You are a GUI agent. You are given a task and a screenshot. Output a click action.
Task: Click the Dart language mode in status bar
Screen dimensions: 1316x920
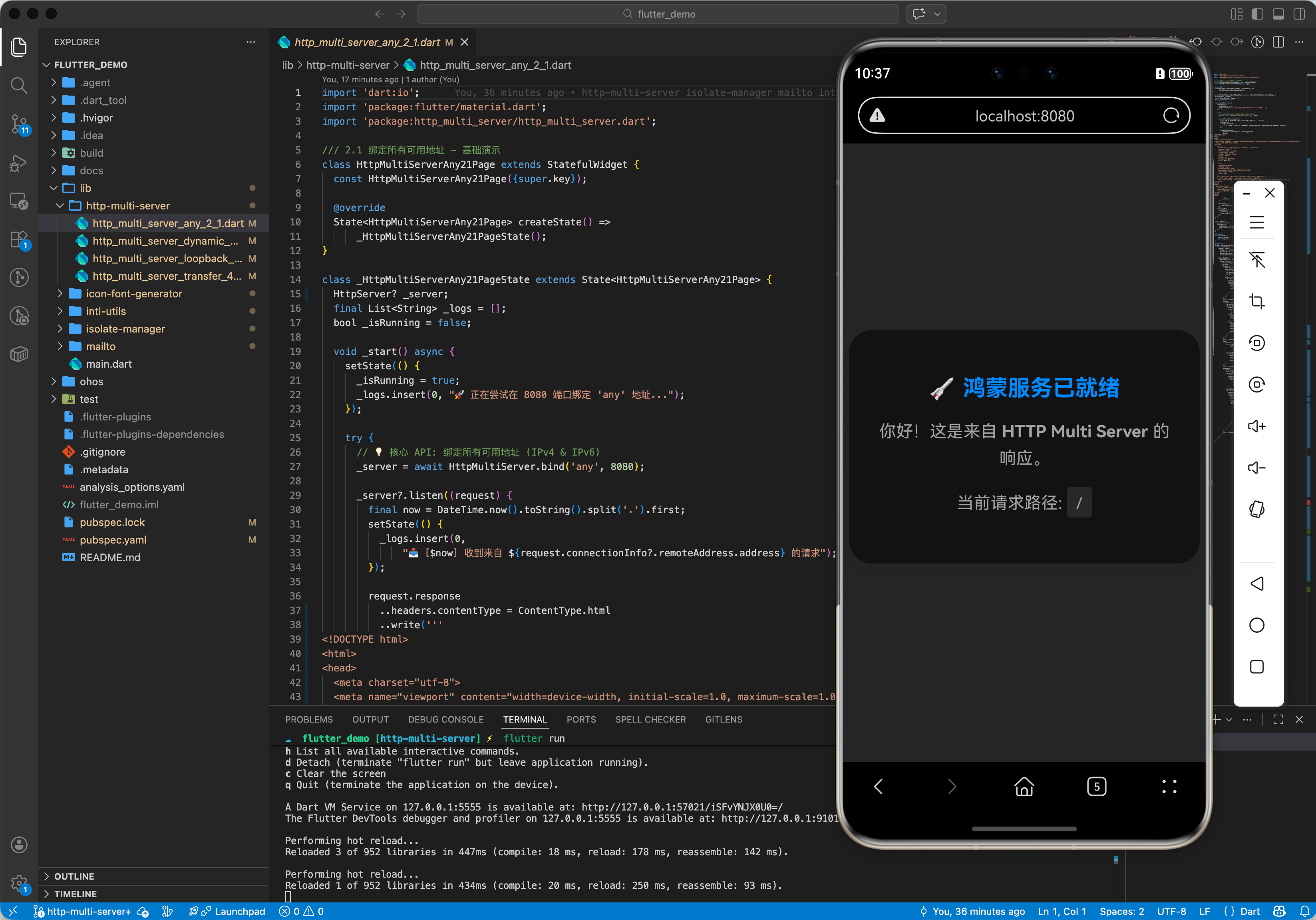pyautogui.click(x=1250, y=911)
